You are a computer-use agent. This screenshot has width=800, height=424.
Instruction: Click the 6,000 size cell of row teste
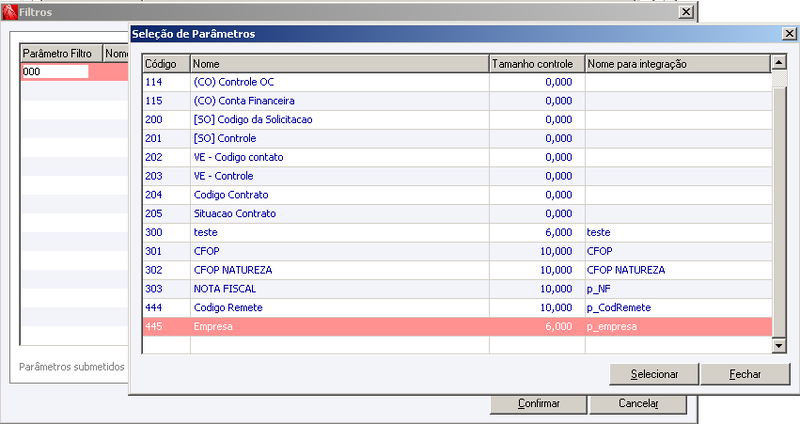(537, 233)
